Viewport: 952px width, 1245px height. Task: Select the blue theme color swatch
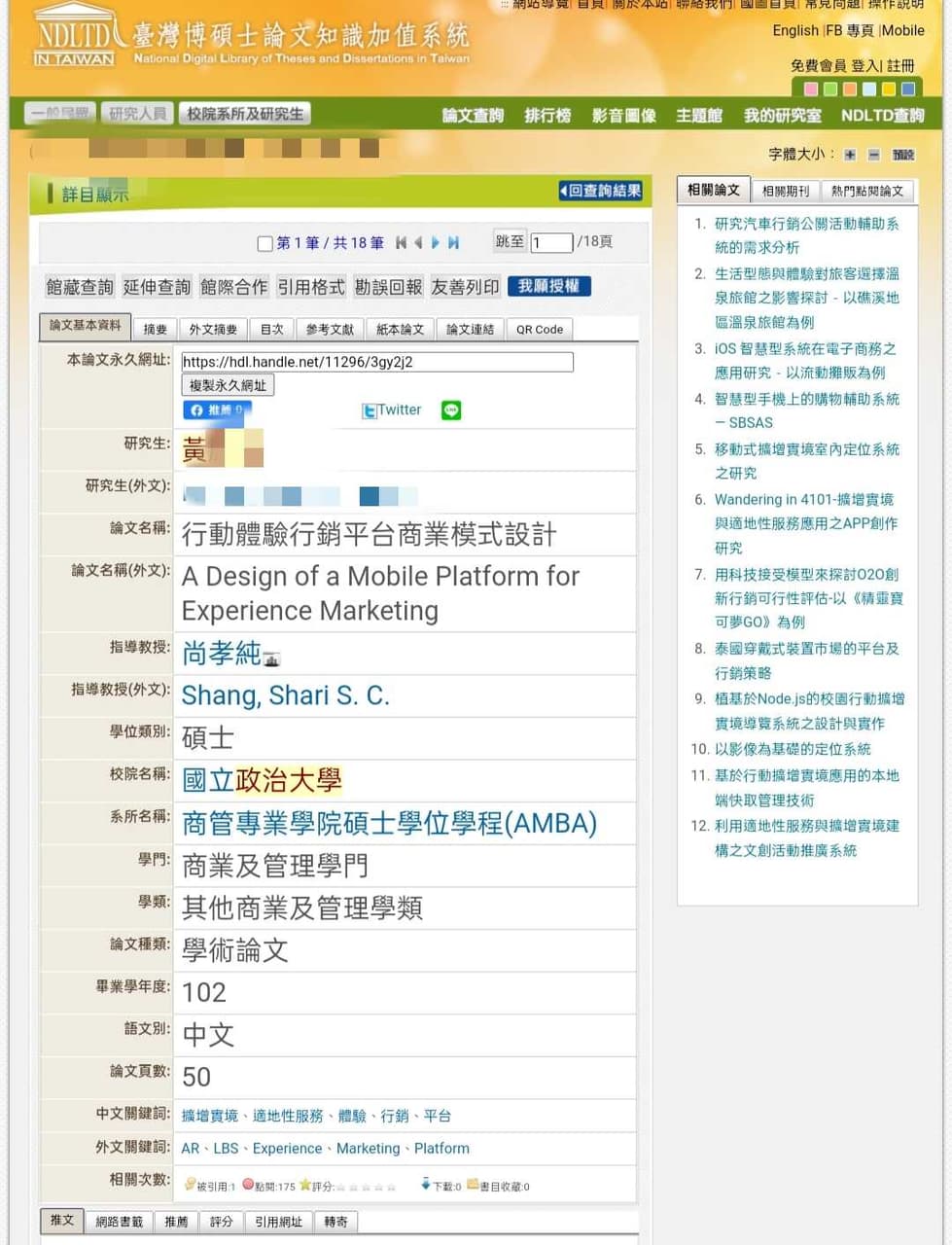(908, 89)
